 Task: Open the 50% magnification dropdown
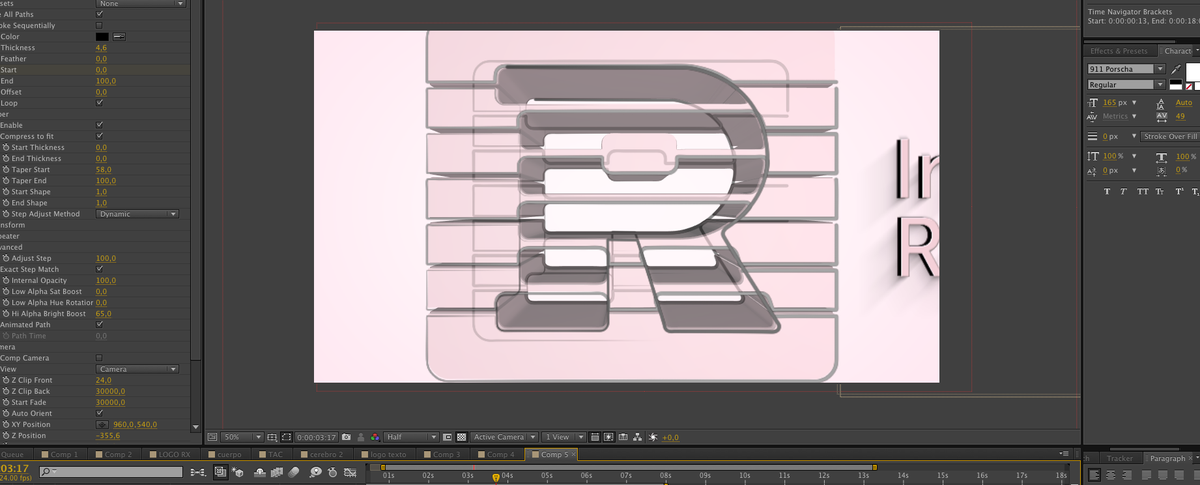(x=243, y=437)
